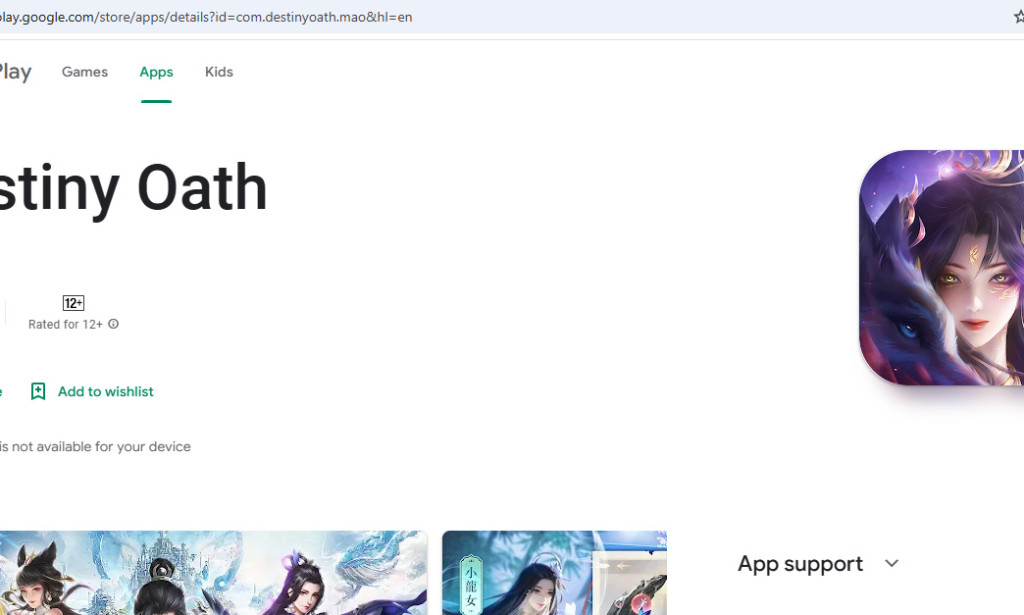Screen dimensions: 1024x615
Task: Click the "Add to wishlist" link text
Action: 105,391
